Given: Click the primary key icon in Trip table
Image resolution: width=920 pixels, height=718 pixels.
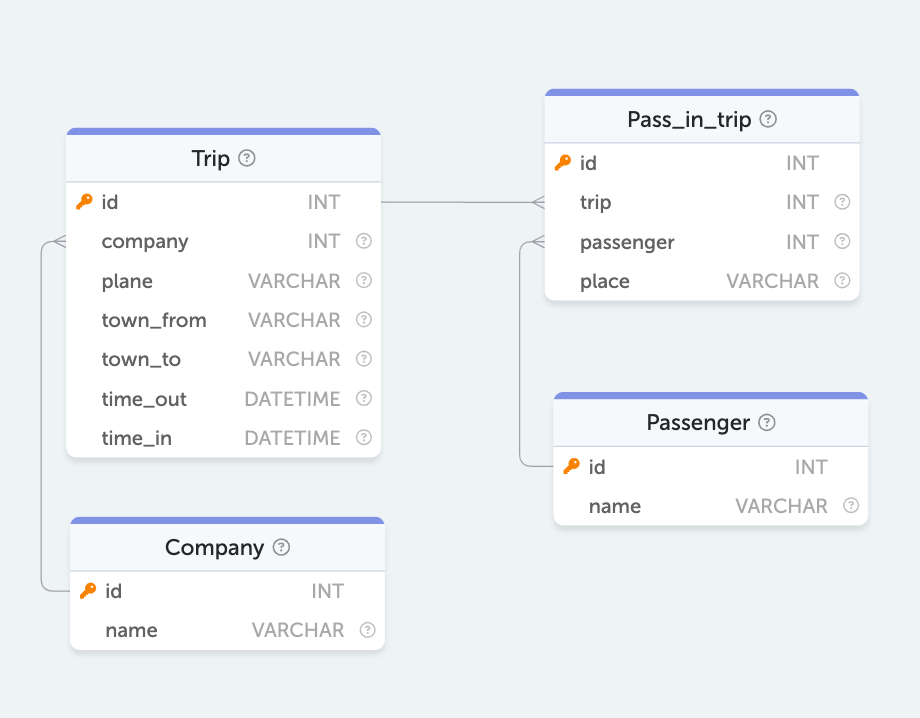Looking at the screenshot, I should click(x=84, y=202).
